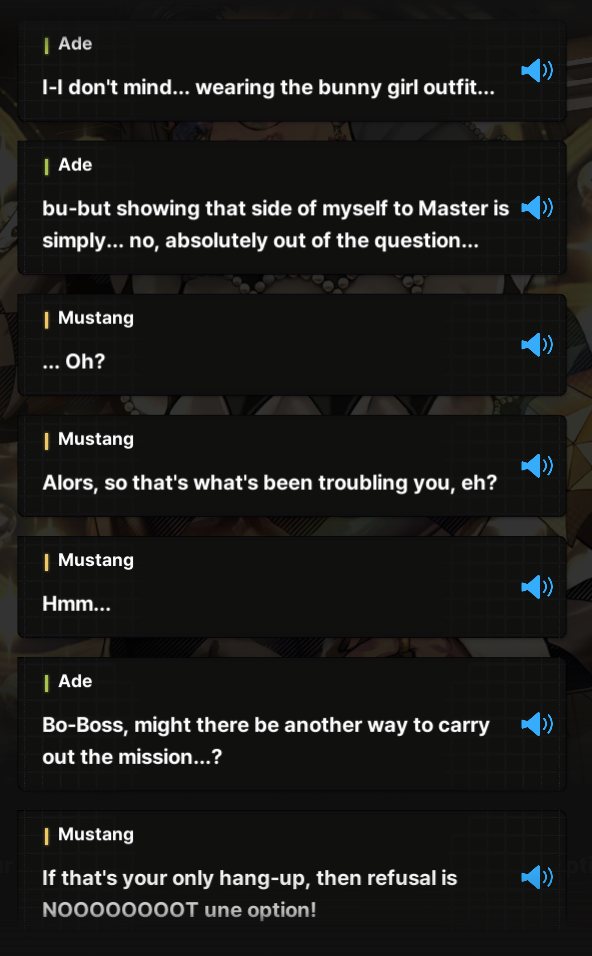Image resolution: width=592 pixels, height=956 pixels.
Task: Click Ade's name above "Bo-Boss" dialogue
Action: pyautogui.click(x=75, y=682)
